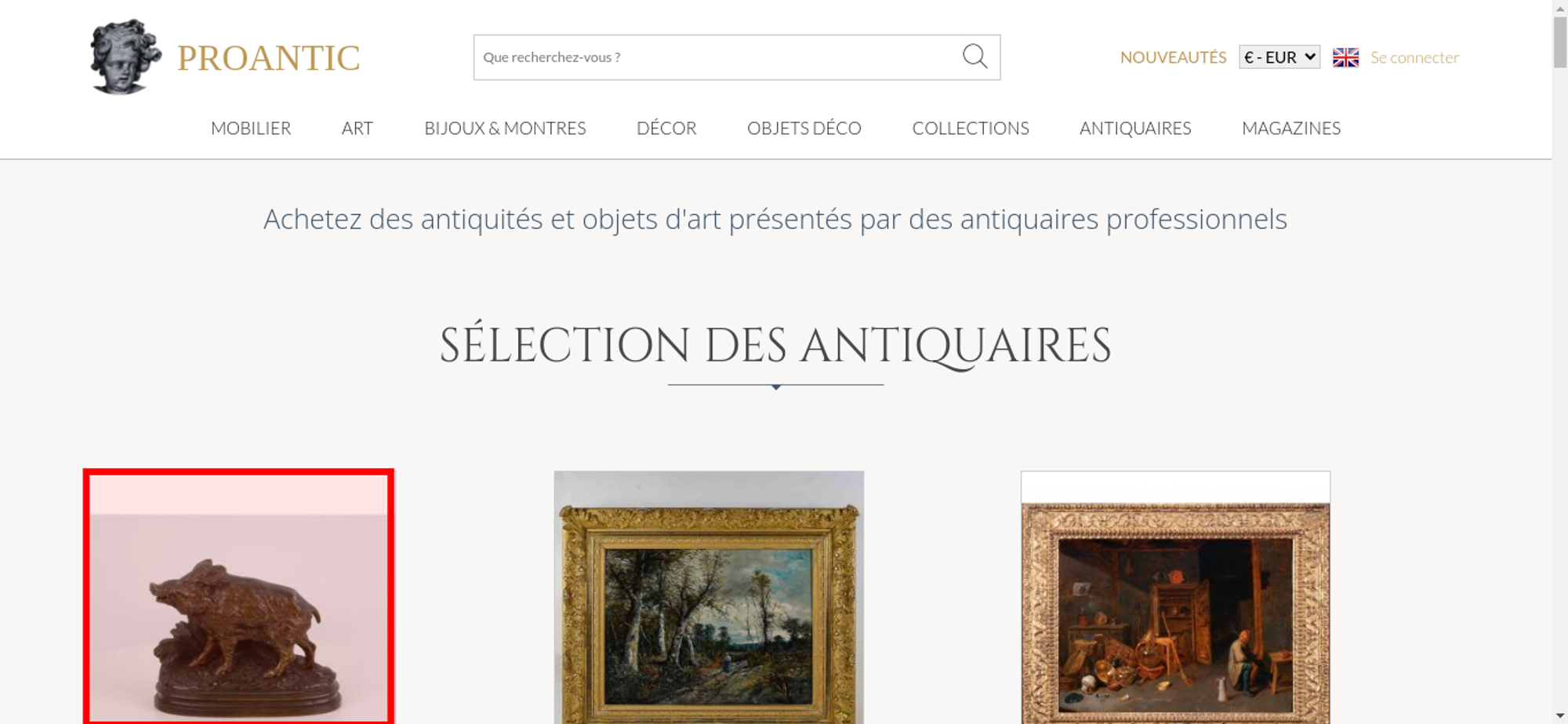Viewport: 1568px width, 724px height.
Task: Open the ART menu
Action: [x=358, y=128]
